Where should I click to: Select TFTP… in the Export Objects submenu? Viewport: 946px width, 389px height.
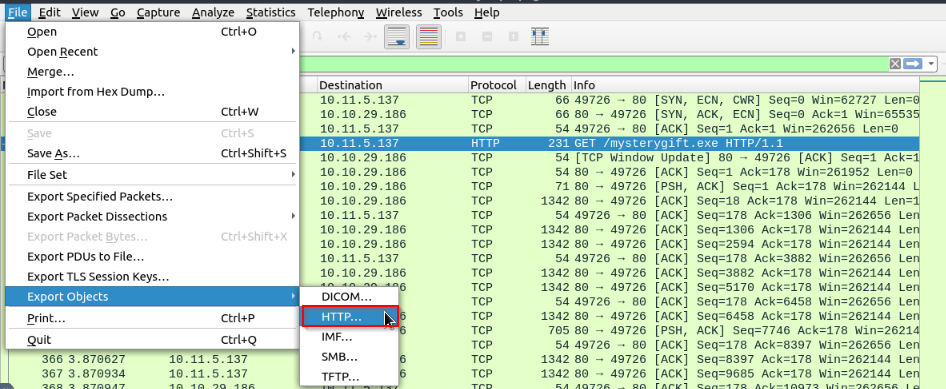[x=349, y=377]
